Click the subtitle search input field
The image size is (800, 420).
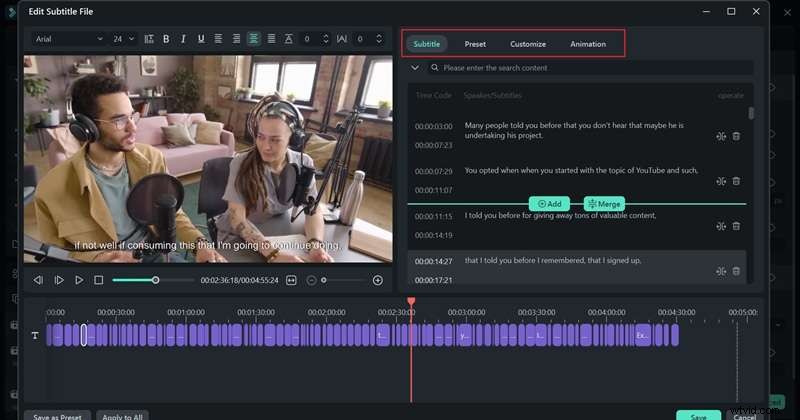point(590,68)
